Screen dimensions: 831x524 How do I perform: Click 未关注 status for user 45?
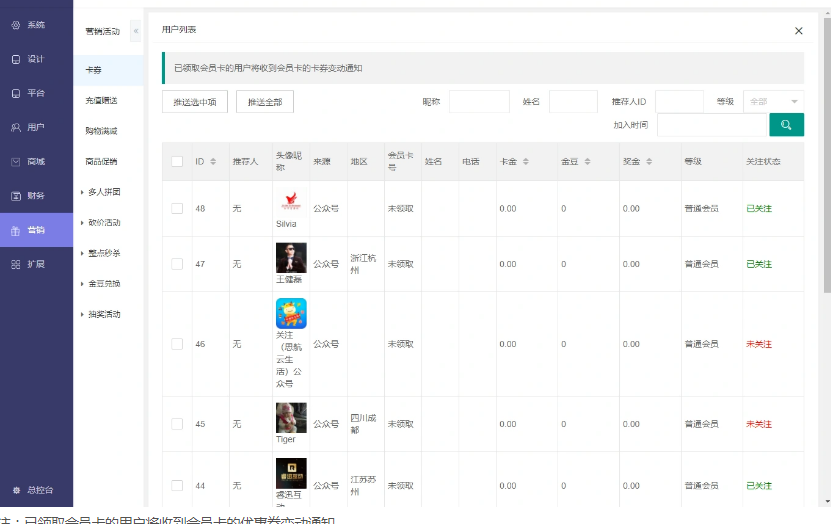tap(759, 424)
